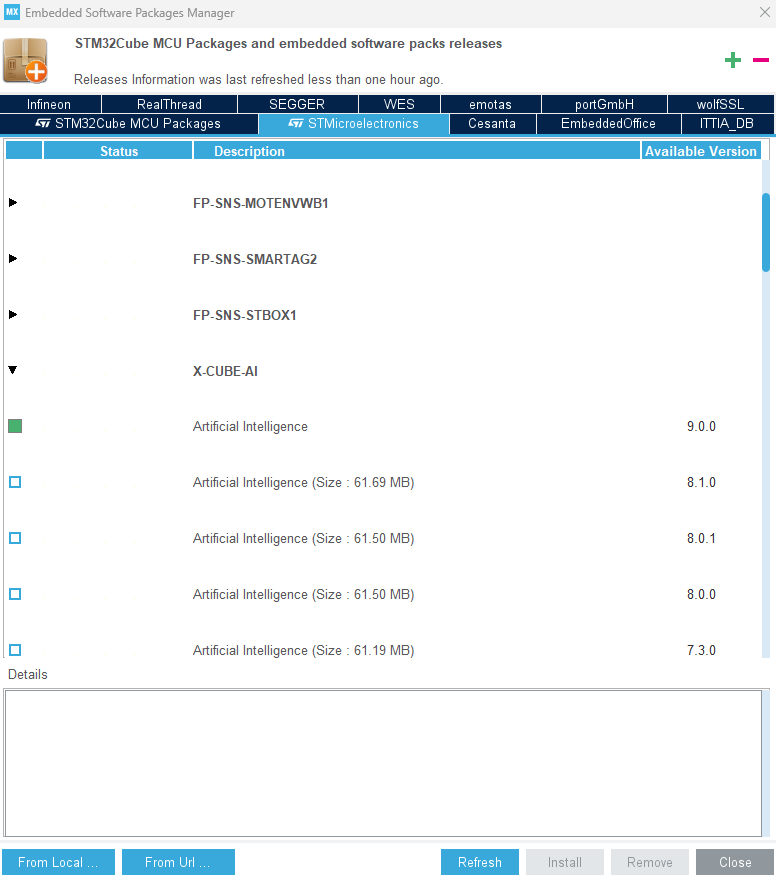
Task: Click the Remove button
Action: click(x=650, y=862)
